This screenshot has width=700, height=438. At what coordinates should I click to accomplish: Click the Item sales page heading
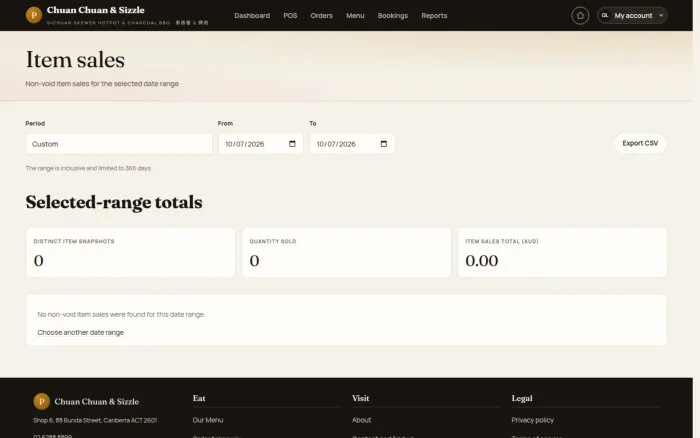click(x=75, y=60)
